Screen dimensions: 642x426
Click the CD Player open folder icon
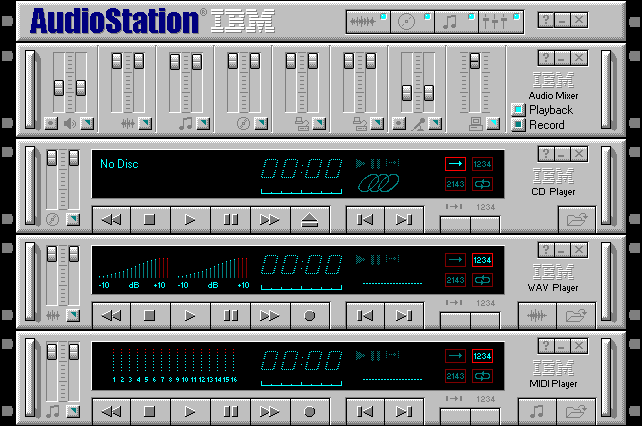coord(577,219)
